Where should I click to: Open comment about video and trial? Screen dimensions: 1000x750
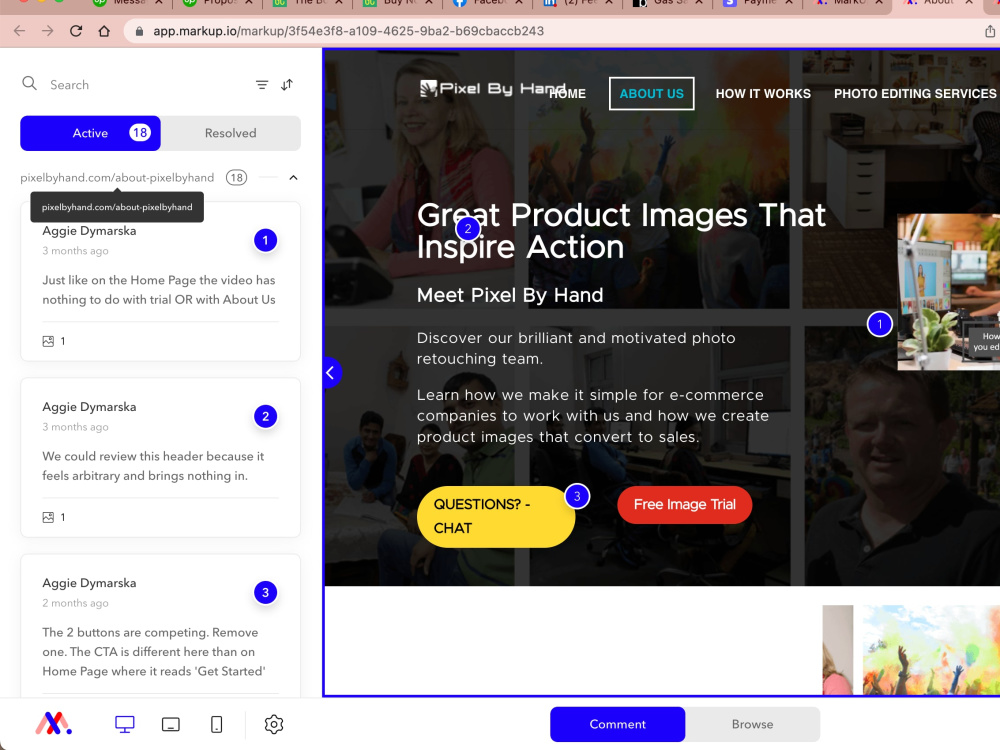(160, 281)
